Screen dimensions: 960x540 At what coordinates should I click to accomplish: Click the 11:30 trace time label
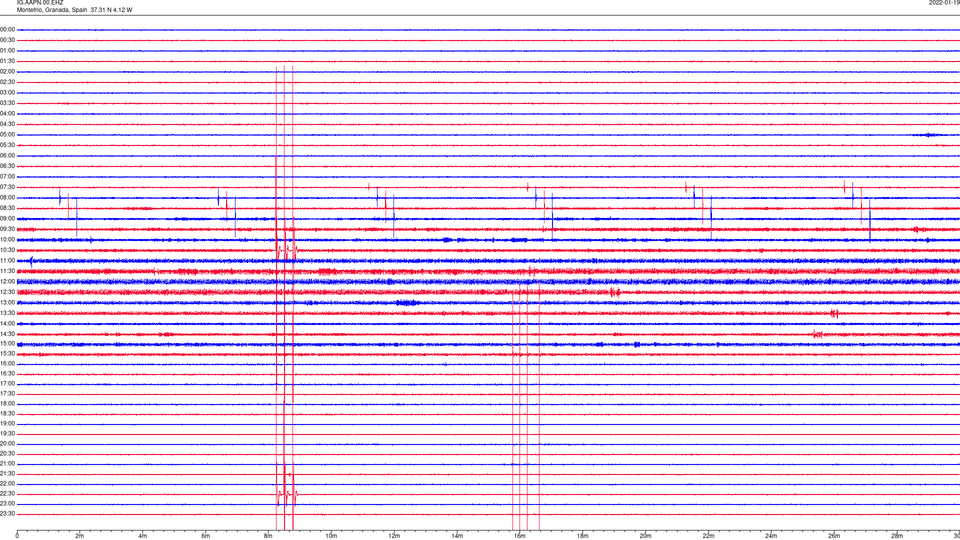(8, 271)
